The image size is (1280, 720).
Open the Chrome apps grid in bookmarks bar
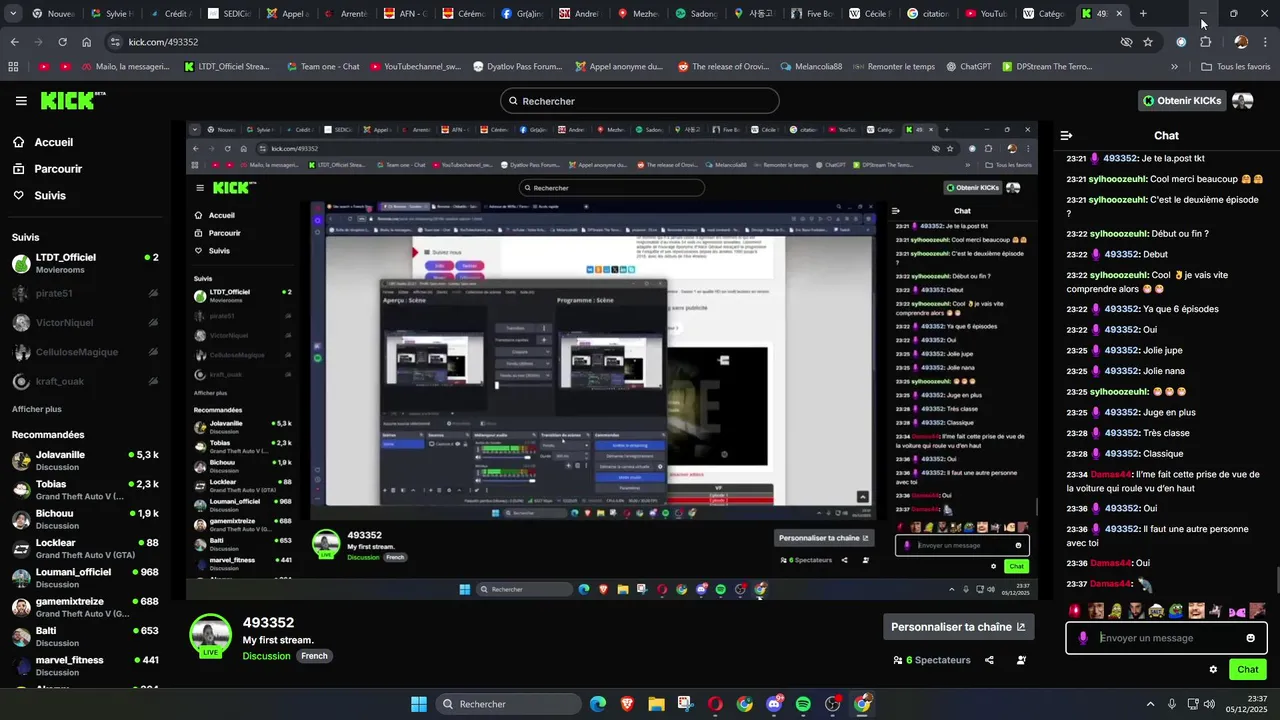[x=13, y=67]
